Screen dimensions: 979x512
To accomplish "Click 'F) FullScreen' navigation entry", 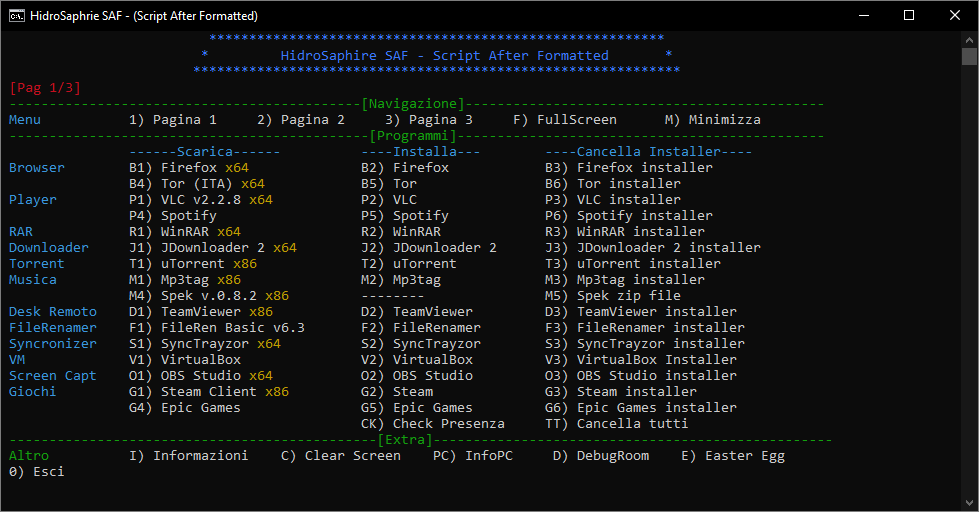I will click(565, 120).
